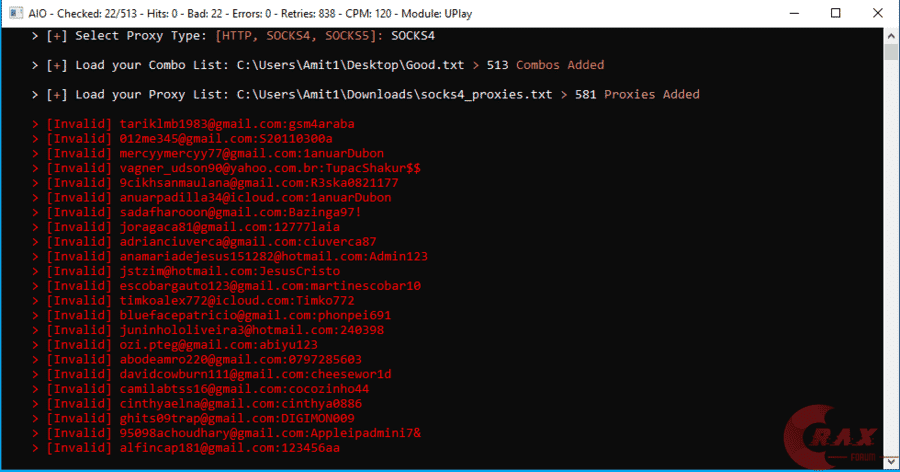This screenshot has height=472, width=900.
Task: Click the scrollbar down arrow
Action: tap(891, 462)
